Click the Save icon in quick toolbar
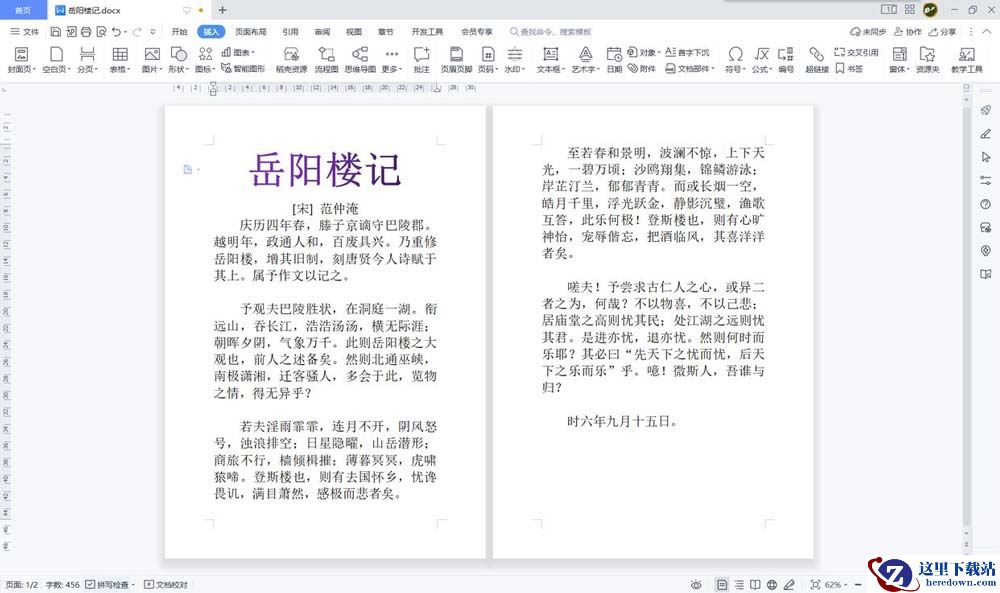The height and width of the screenshot is (593, 1000). point(55,31)
